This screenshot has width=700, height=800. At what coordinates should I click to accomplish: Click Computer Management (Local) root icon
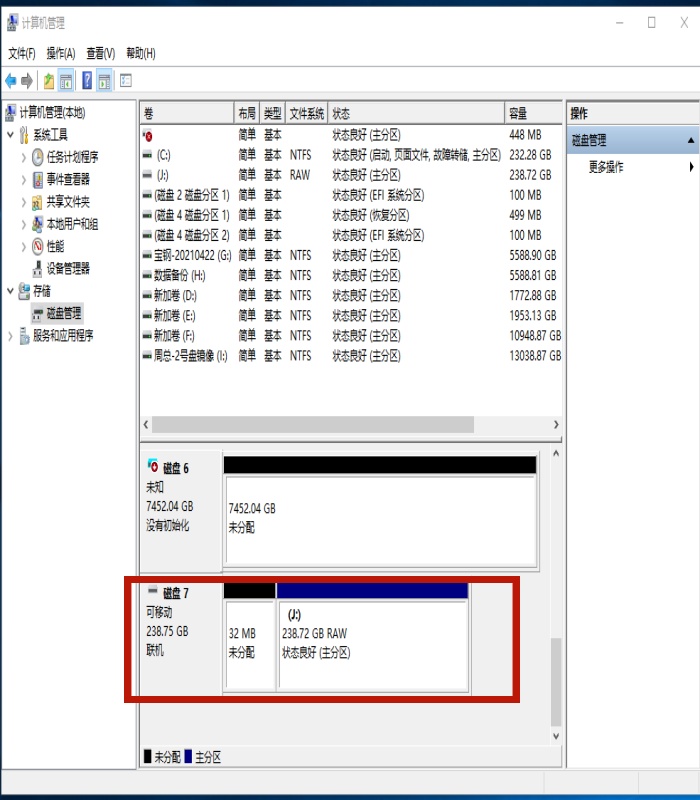(10, 113)
